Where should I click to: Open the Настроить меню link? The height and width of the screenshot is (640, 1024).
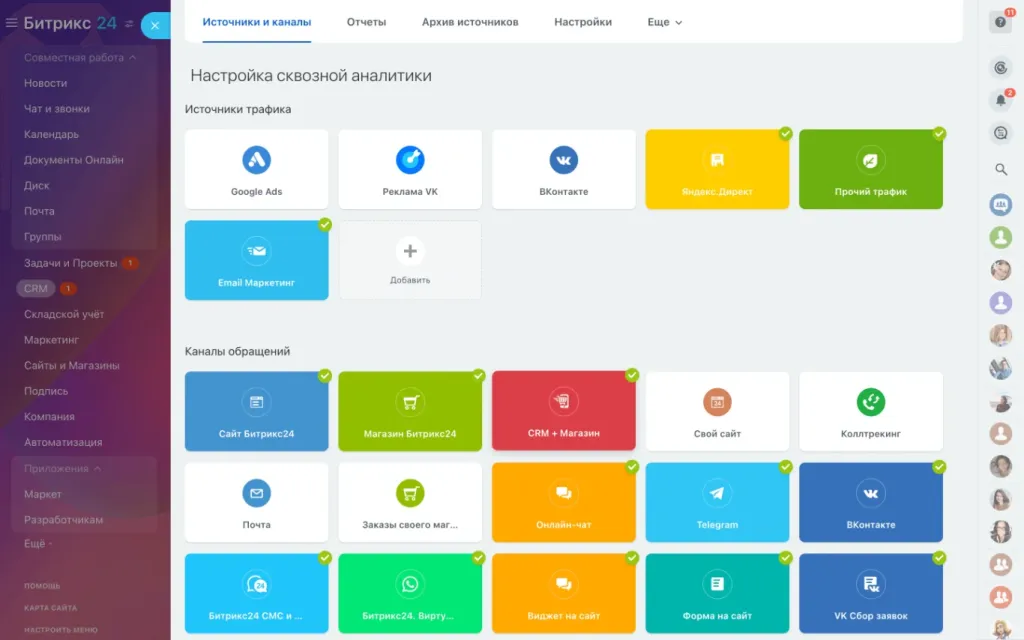pos(61,630)
